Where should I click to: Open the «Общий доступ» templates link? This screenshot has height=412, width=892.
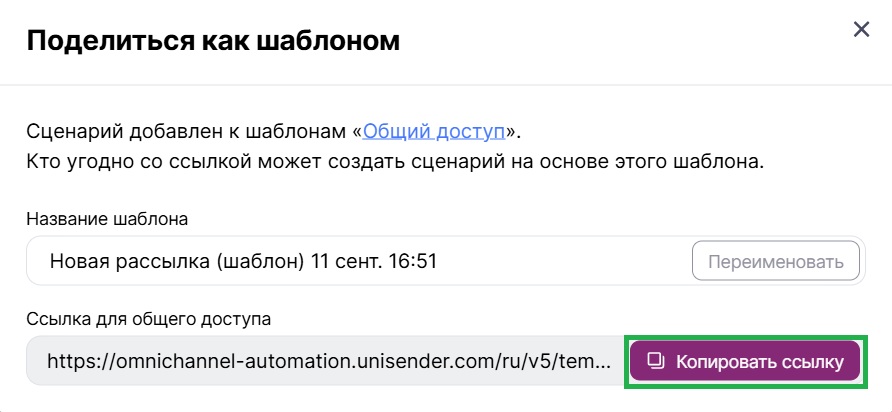coord(438,131)
